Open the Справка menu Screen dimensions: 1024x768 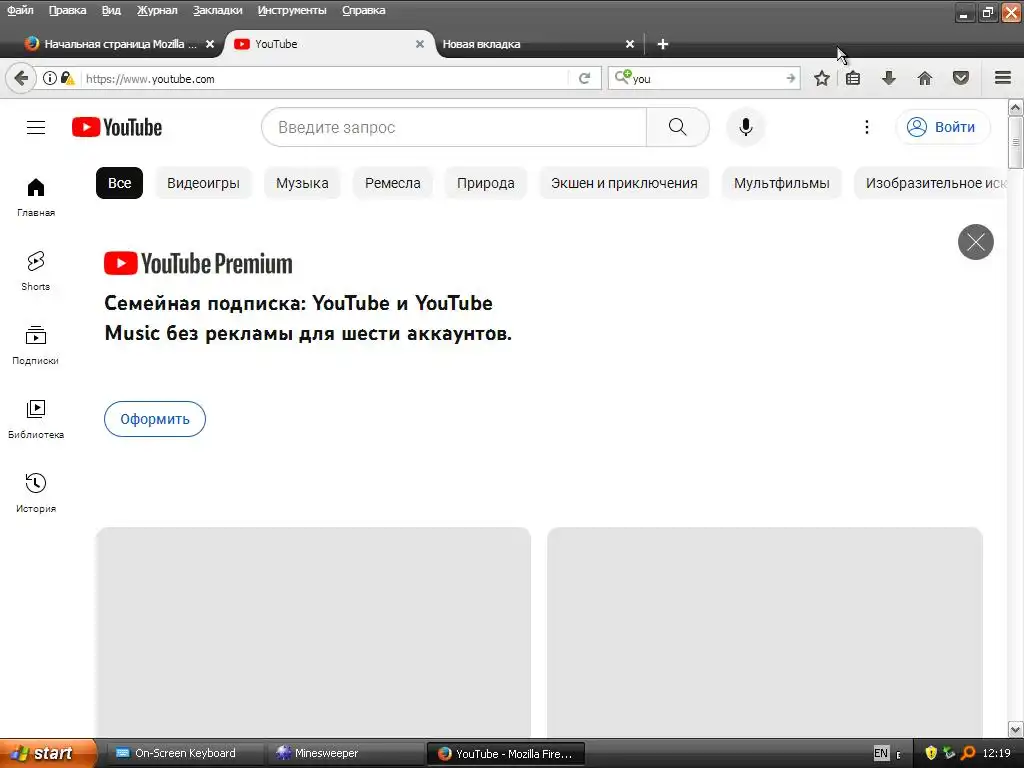tap(363, 10)
